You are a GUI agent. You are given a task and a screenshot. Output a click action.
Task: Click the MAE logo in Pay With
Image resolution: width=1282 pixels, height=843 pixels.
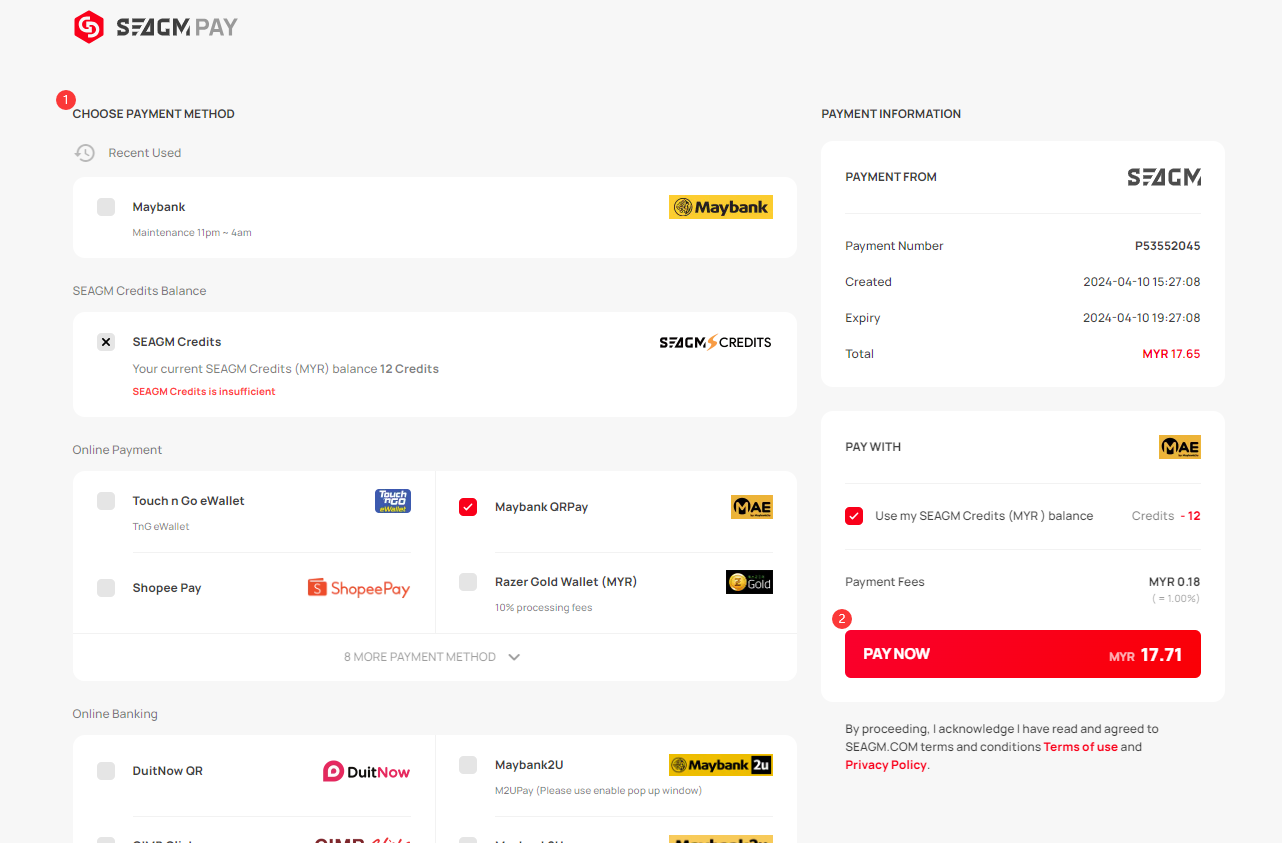tap(1180, 447)
